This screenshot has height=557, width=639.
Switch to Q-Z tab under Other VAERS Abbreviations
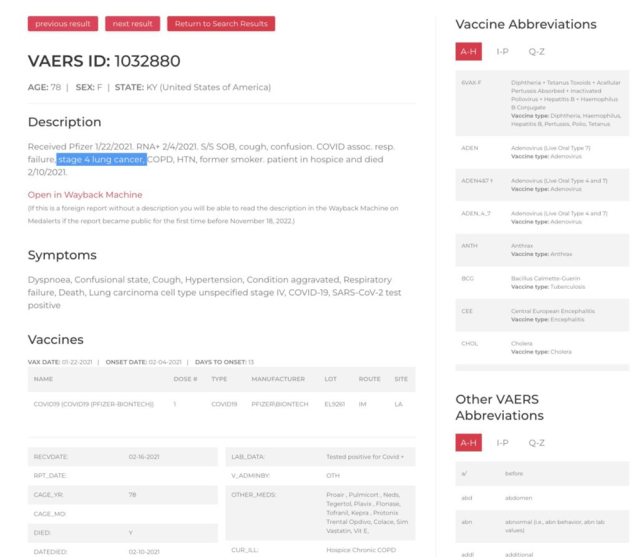tap(536, 443)
